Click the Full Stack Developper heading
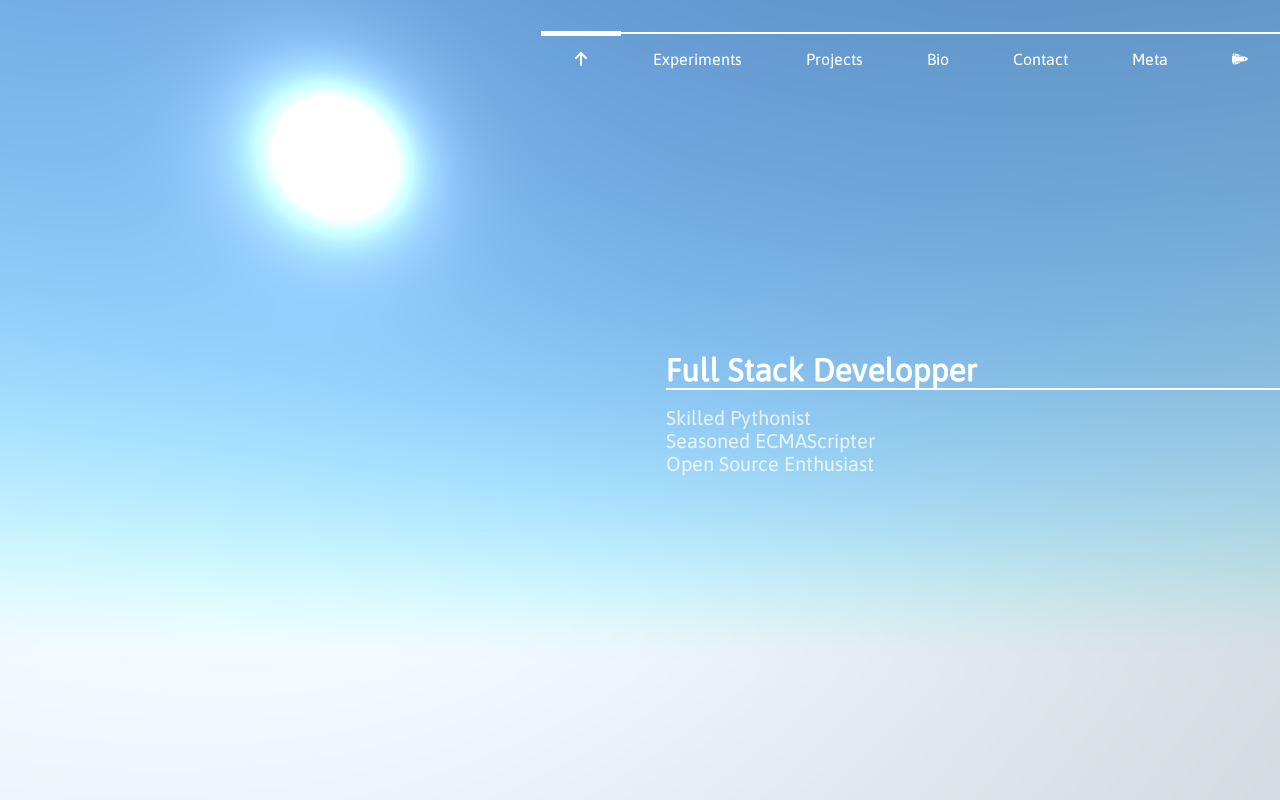Screen dimensions: 1280x800 point(821,370)
